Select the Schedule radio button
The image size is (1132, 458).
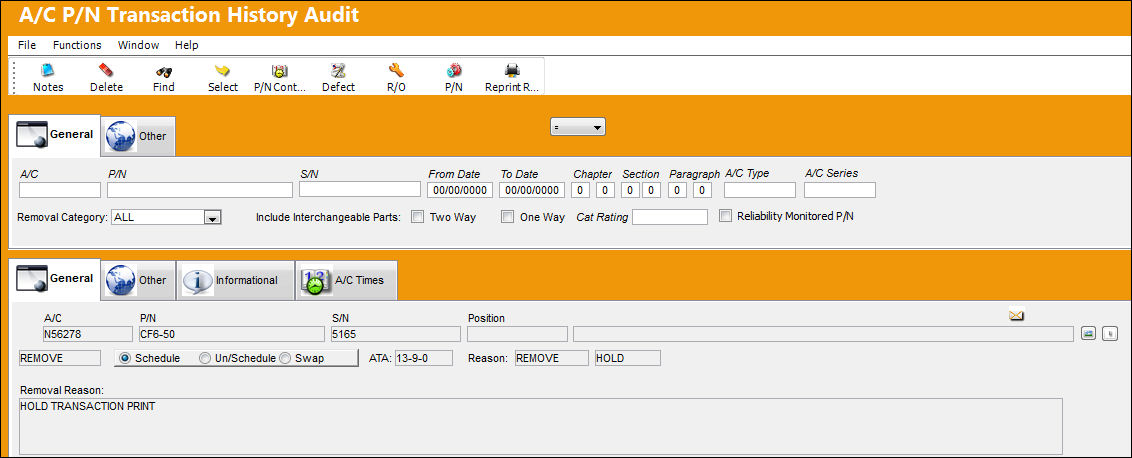tap(125, 358)
